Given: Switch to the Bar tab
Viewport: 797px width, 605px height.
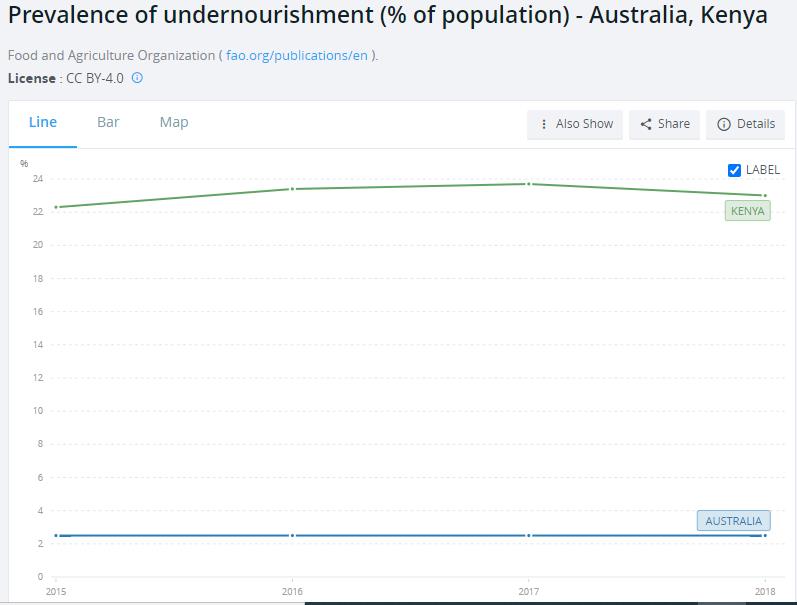Looking at the screenshot, I should 108,122.
